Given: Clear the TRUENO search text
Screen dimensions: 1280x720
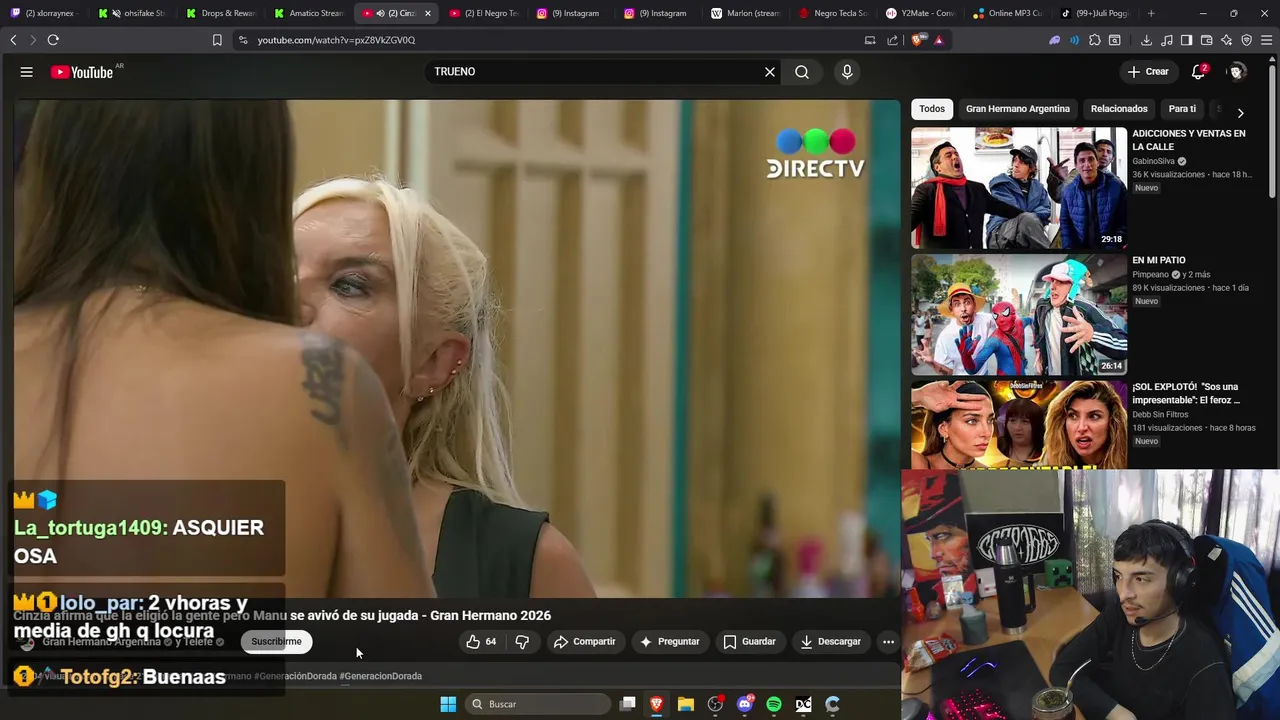Looking at the screenshot, I should click(x=770, y=72).
